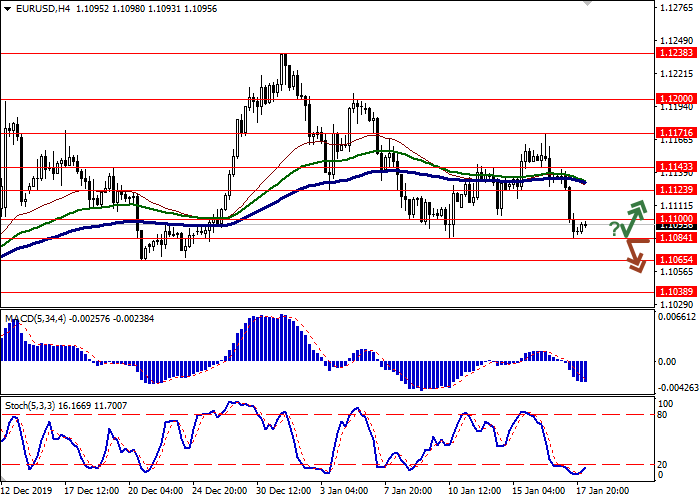Click the 1.10841 support price label
The image size is (700, 500).
(675, 238)
